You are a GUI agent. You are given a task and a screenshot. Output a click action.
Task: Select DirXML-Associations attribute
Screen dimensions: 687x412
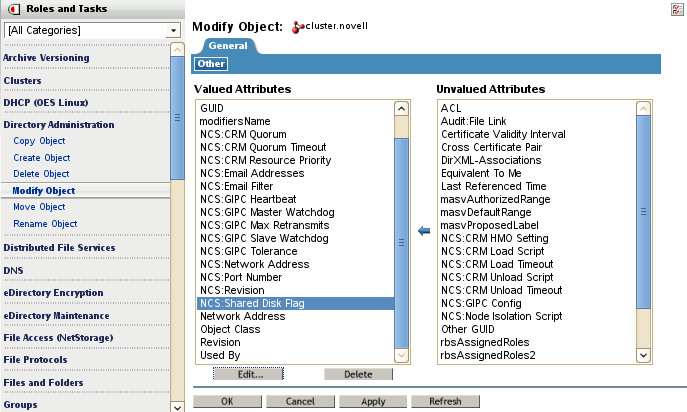pos(537,160)
